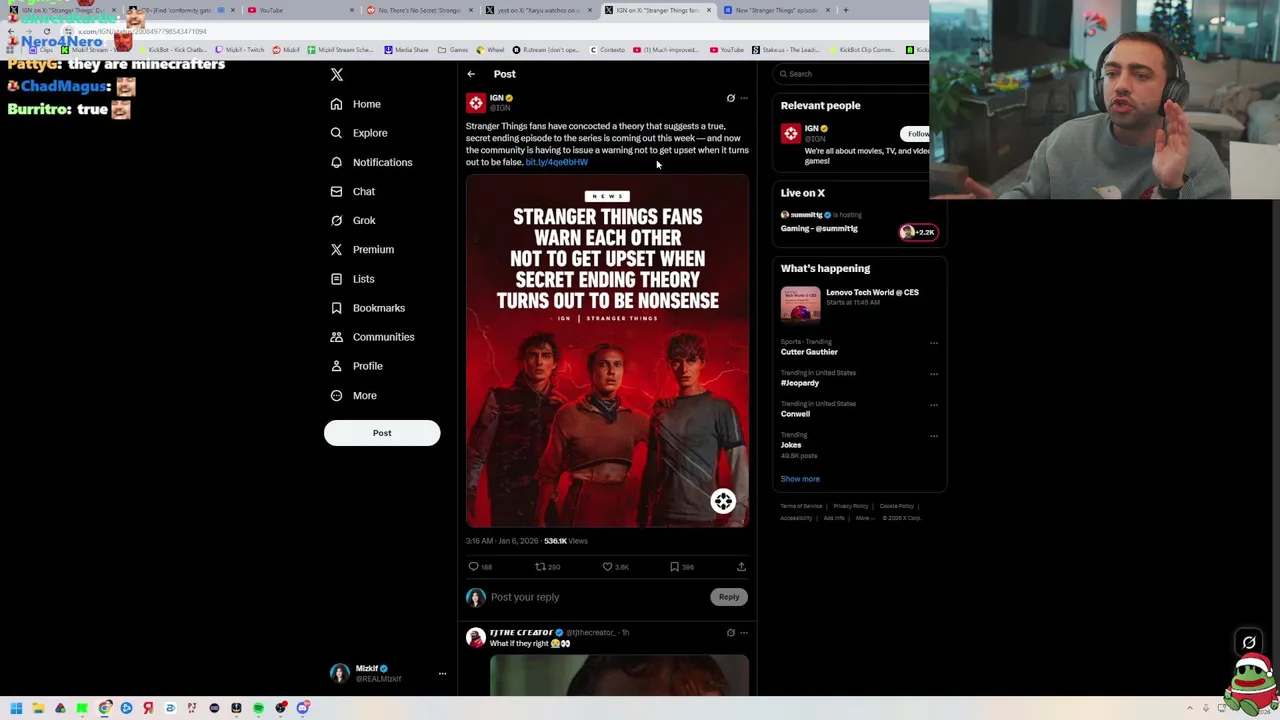
Task: Open three-dot menu on TJ's reply
Action: click(743, 633)
